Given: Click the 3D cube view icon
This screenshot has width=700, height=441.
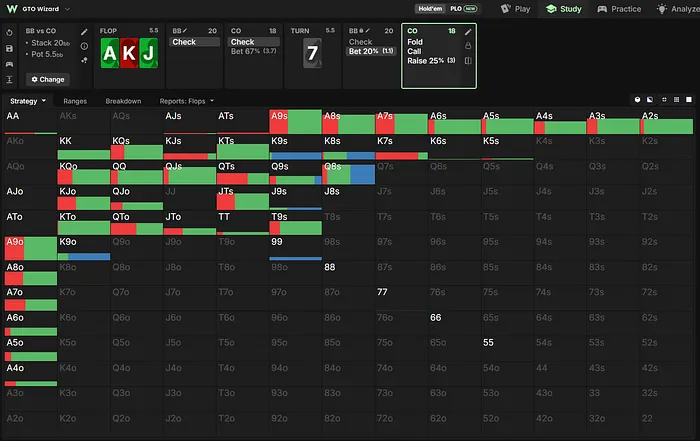Looking at the screenshot, I should pos(637,100).
